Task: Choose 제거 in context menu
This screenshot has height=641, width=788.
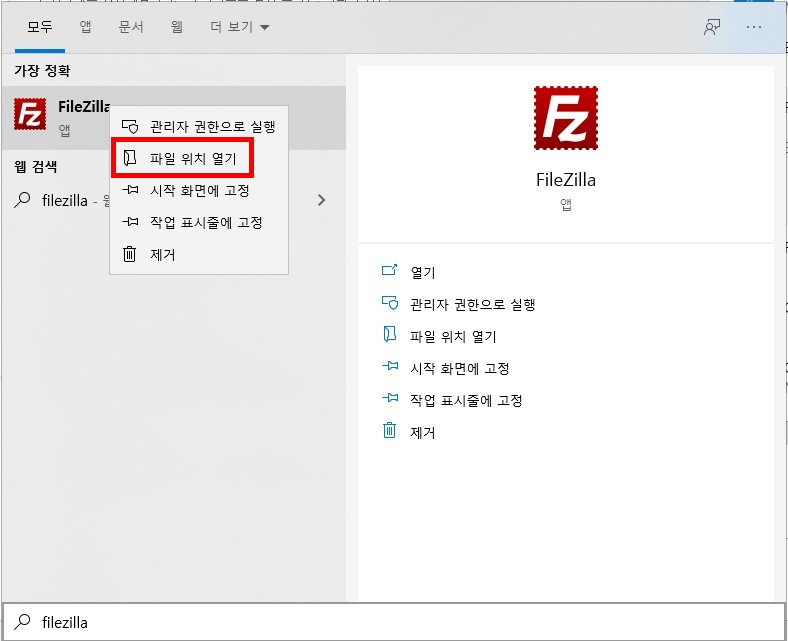Action: [x=199, y=254]
